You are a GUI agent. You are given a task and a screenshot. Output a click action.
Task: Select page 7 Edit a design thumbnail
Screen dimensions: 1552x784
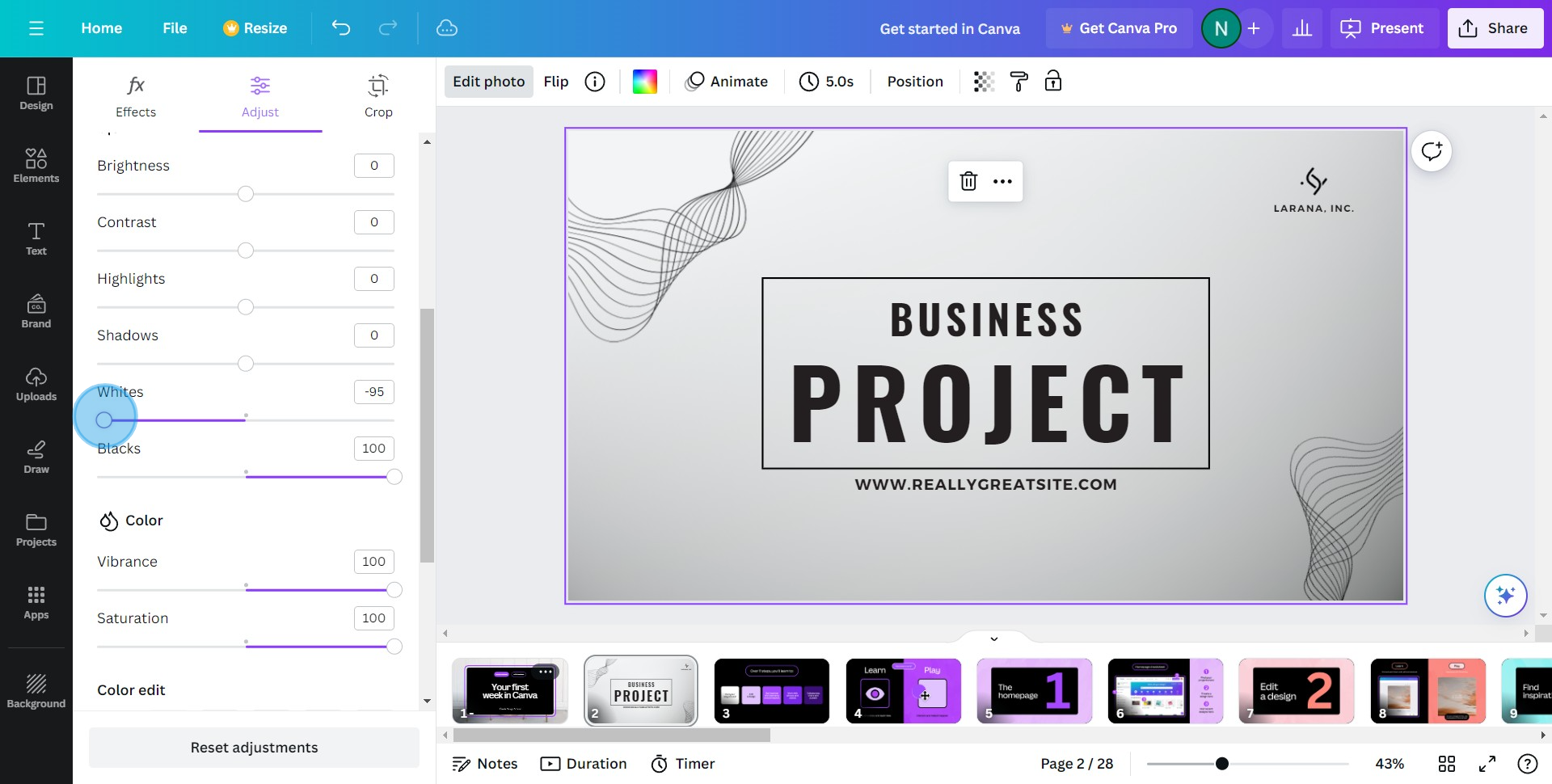pos(1297,691)
